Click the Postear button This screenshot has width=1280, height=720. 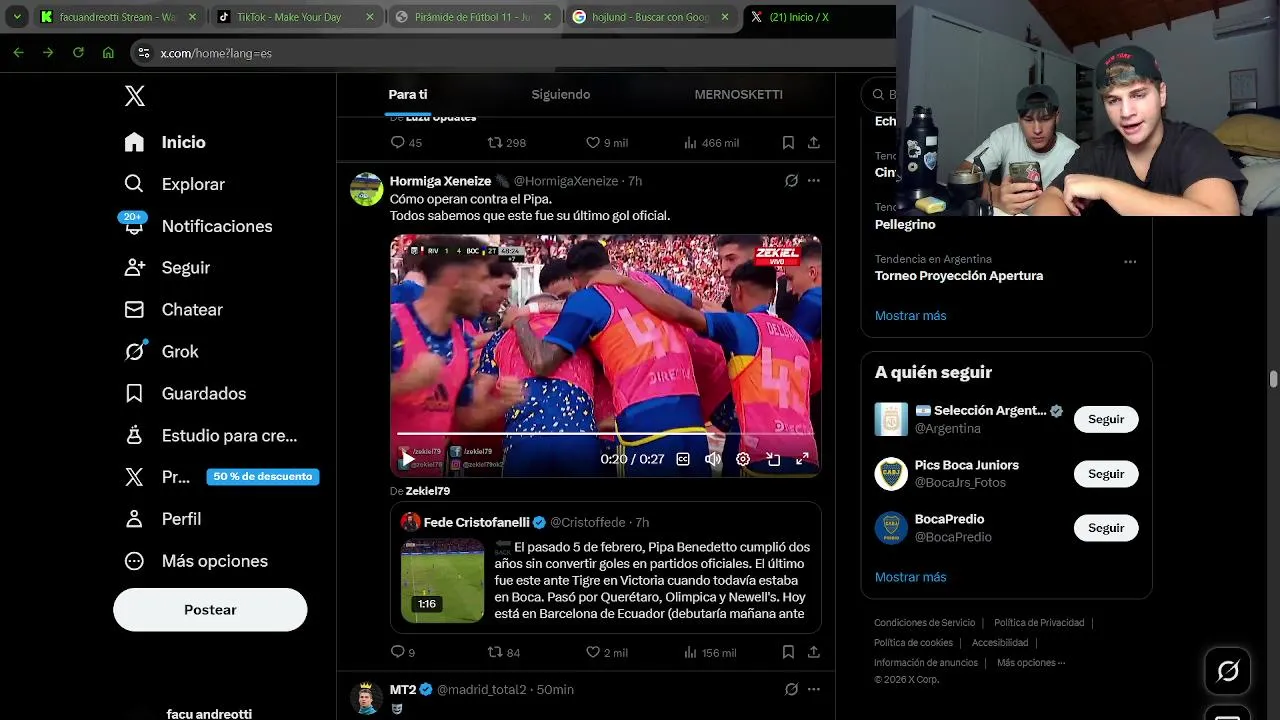click(210, 610)
